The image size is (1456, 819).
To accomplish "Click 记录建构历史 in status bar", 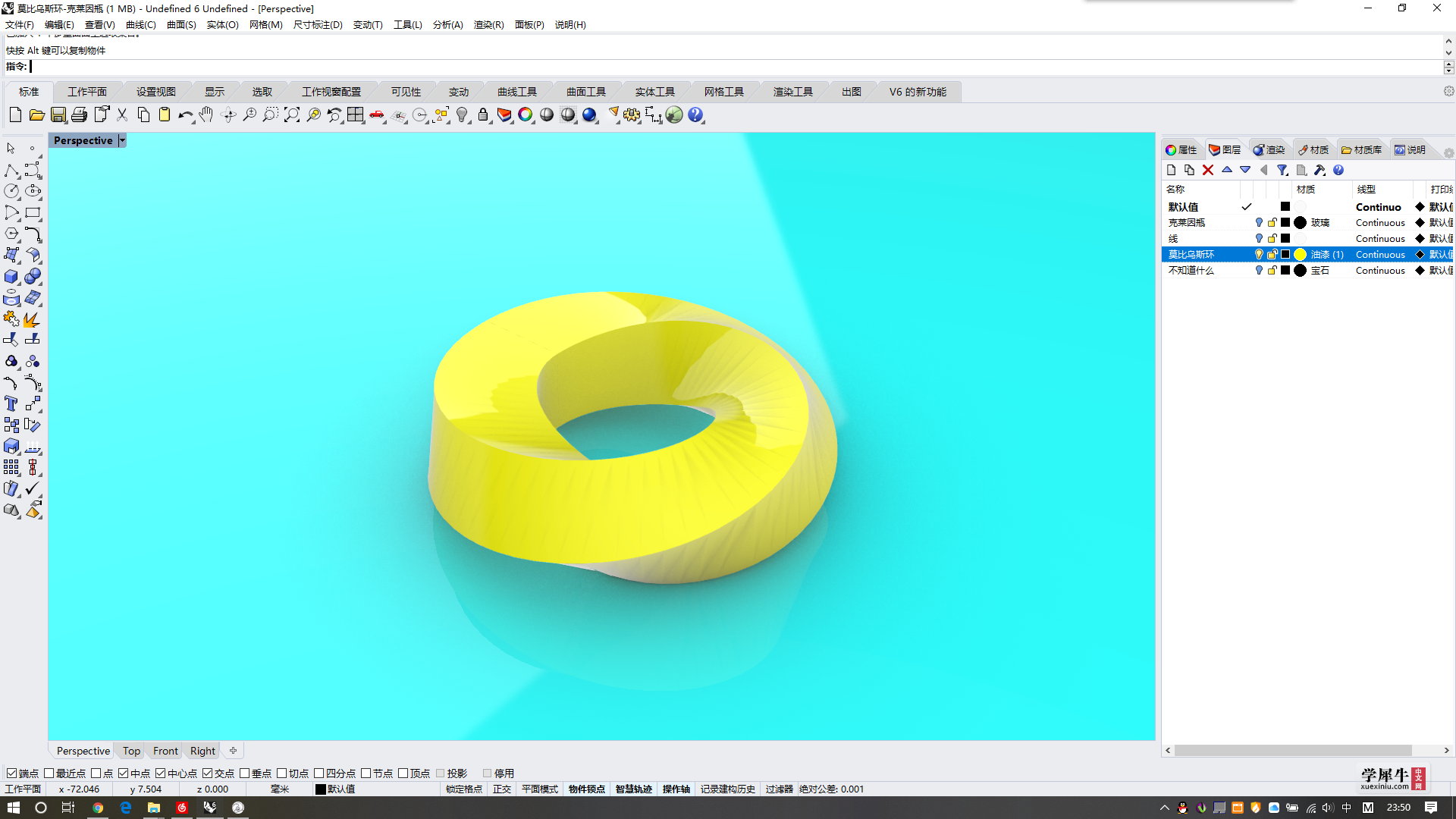I will point(728,789).
